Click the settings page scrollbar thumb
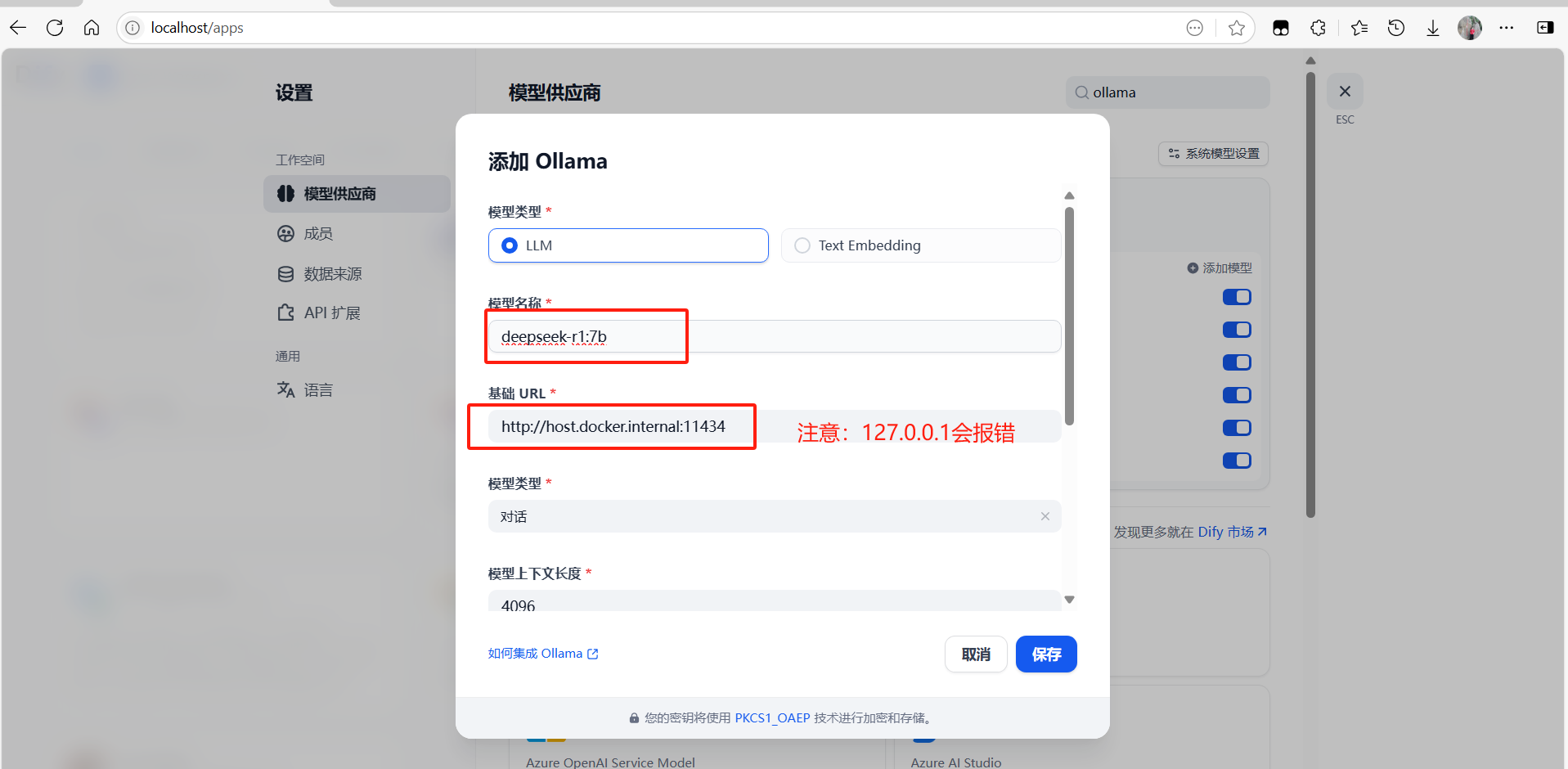This screenshot has height=769, width=1568. (x=1310, y=295)
